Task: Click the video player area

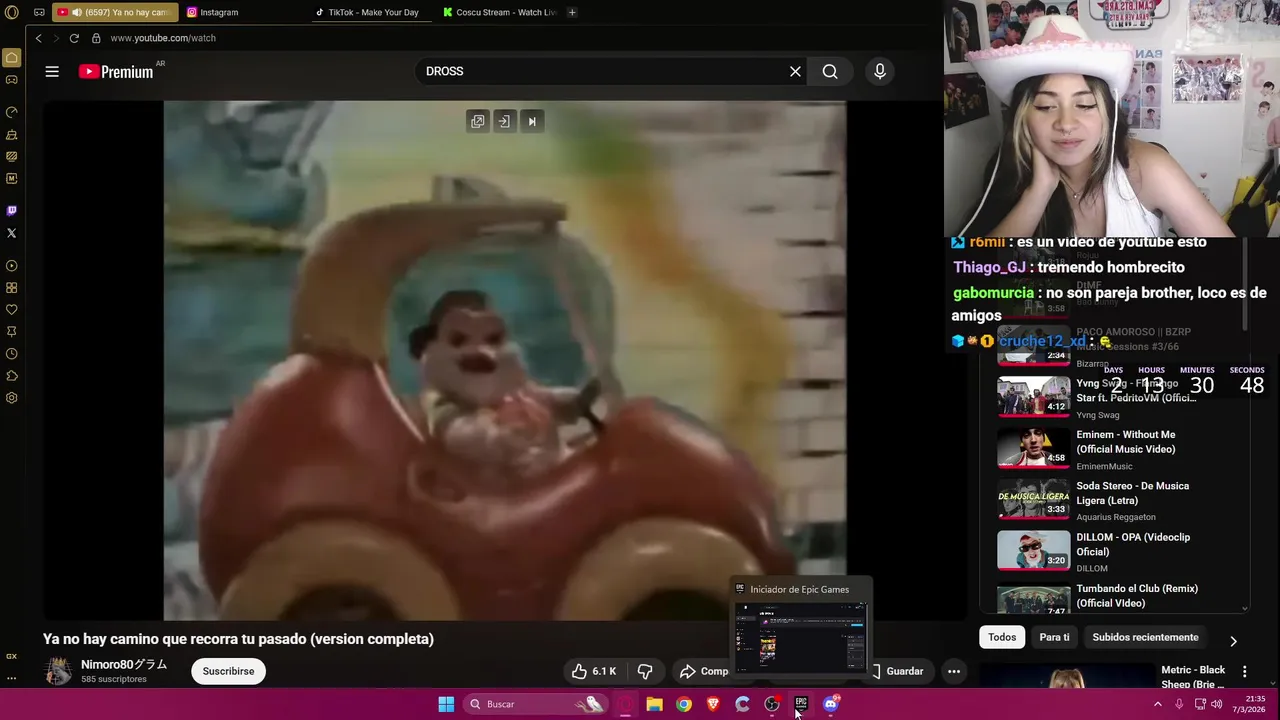Action: (x=505, y=360)
